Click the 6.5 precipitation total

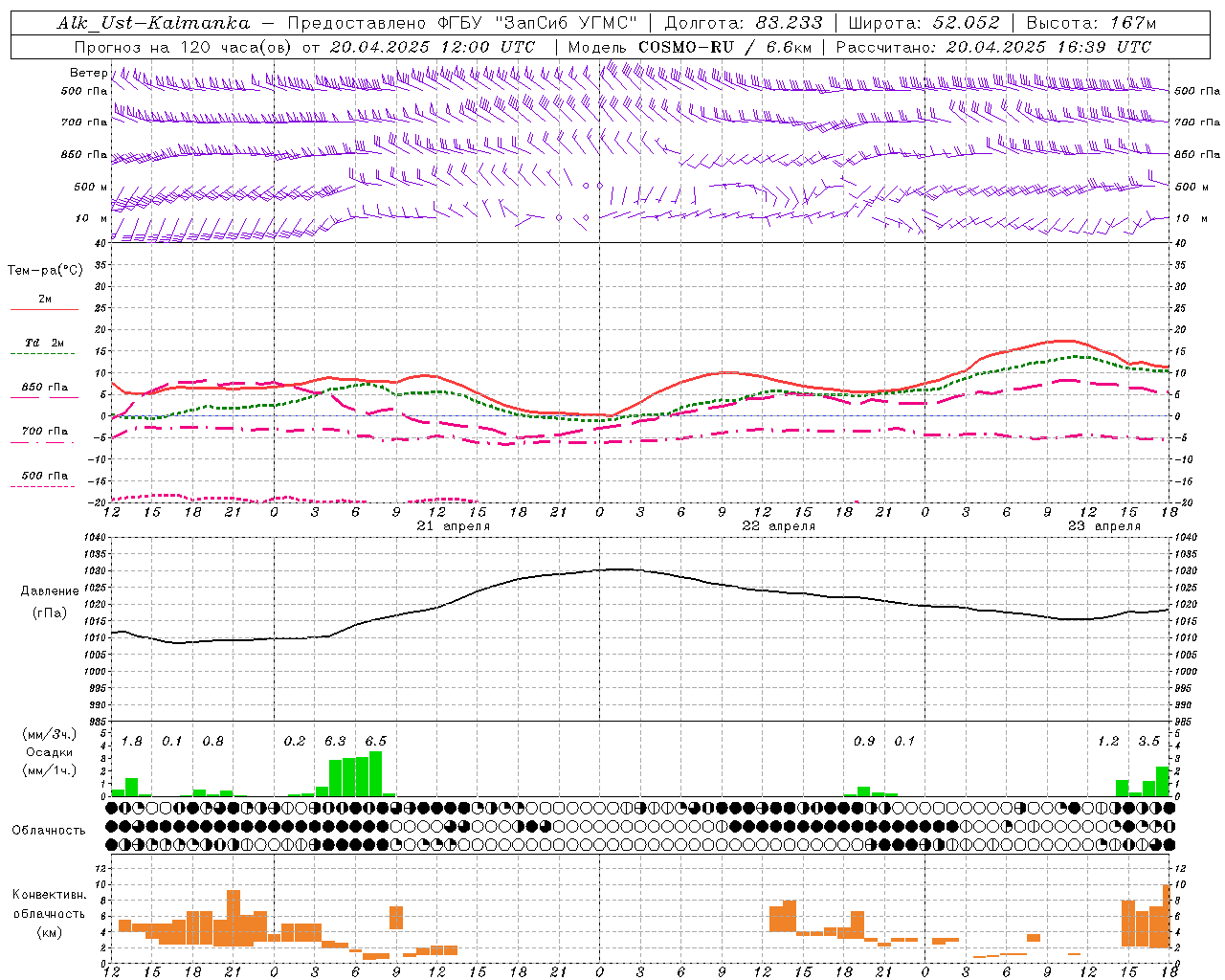coord(375,742)
